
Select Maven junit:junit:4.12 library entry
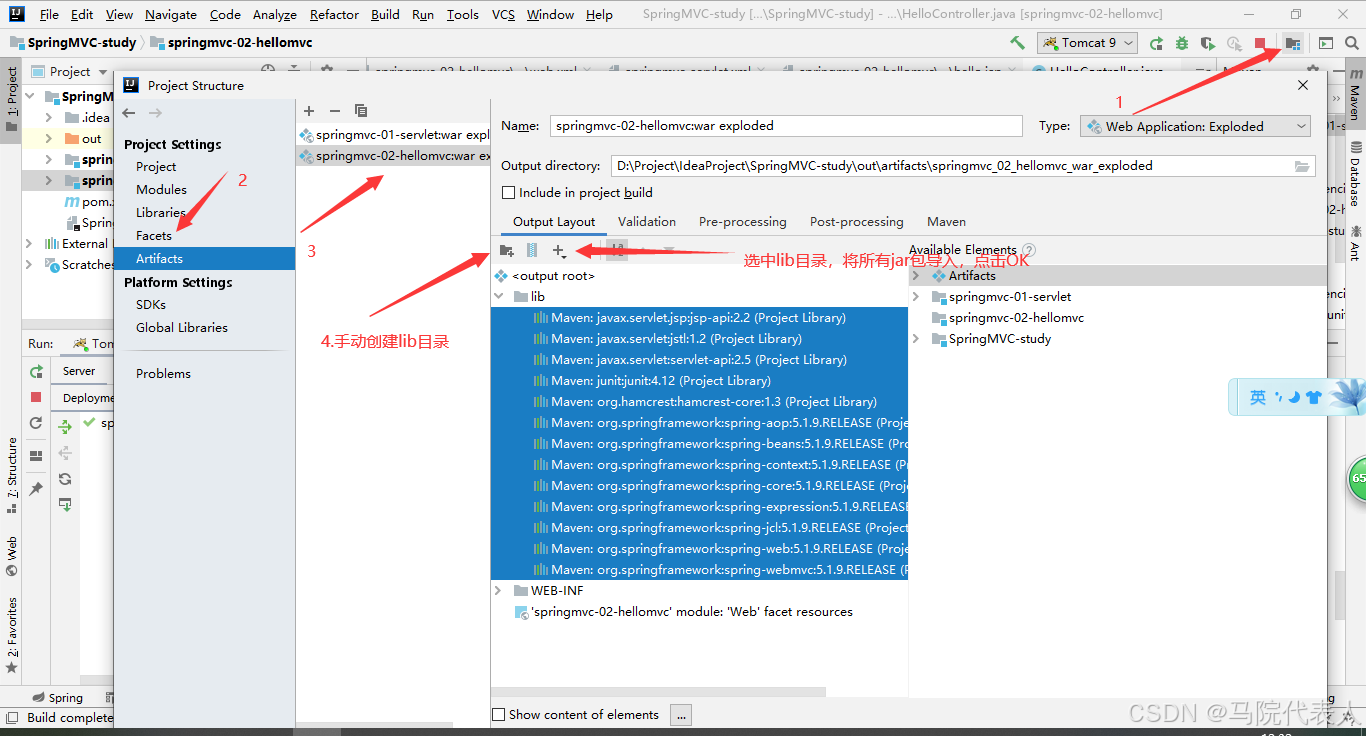coord(660,381)
